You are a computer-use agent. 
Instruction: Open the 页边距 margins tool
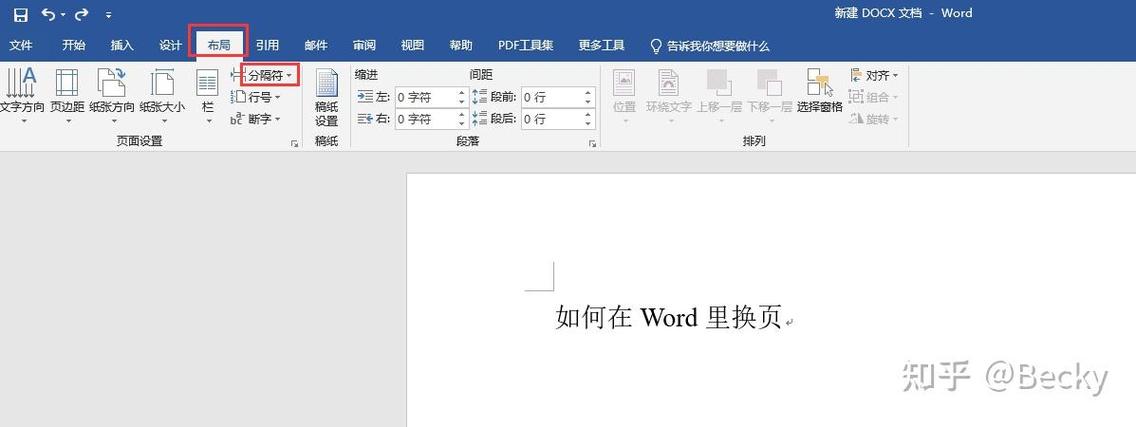(67, 96)
